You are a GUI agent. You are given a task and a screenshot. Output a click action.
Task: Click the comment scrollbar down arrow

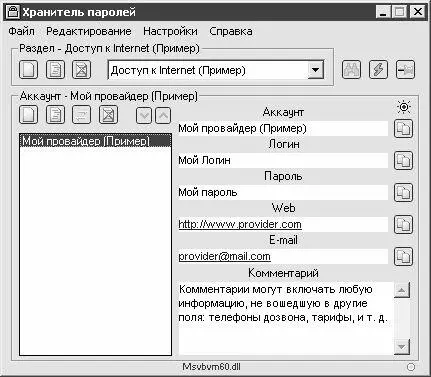(x=402, y=347)
